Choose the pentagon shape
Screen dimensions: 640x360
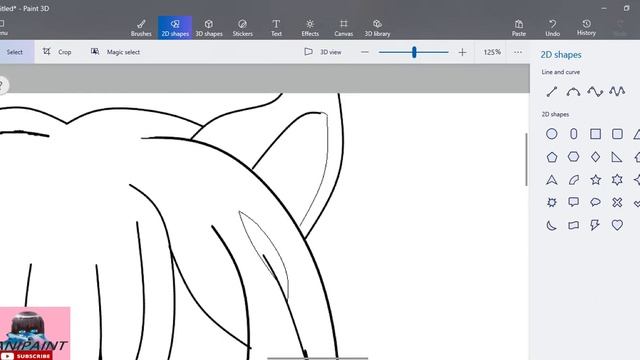pyautogui.click(x=552, y=157)
